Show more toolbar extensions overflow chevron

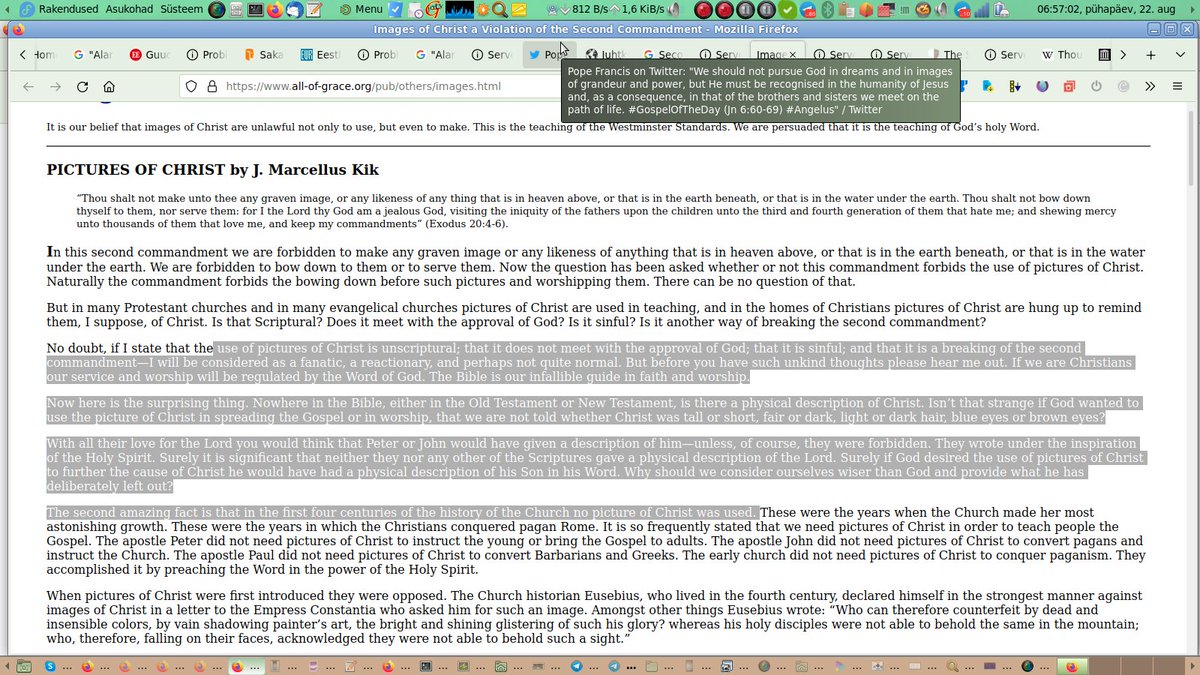click(x=1150, y=86)
